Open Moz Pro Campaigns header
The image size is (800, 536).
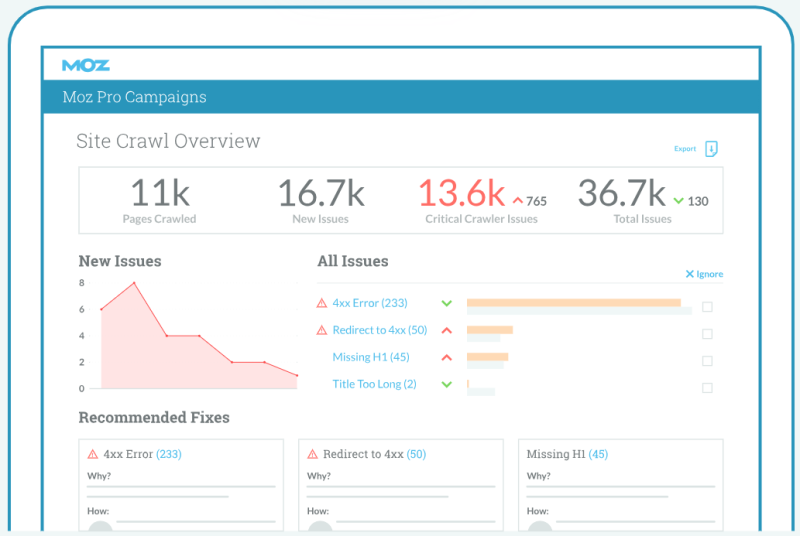[x=135, y=97]
